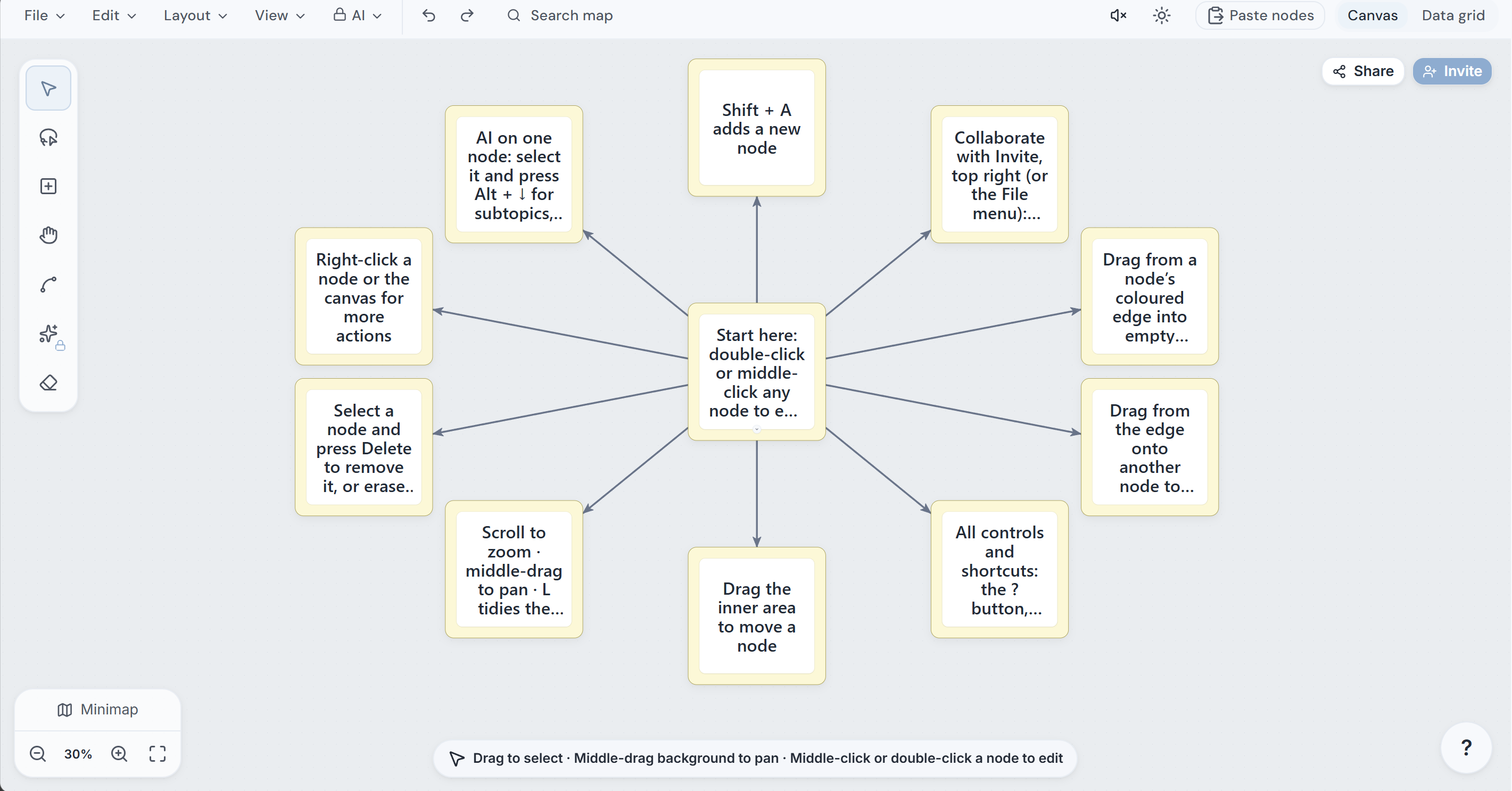Image resolution: width=1512 pixels, height=791 pixels.
Task: Choose the lasso select tool
Action: (48, 137)
